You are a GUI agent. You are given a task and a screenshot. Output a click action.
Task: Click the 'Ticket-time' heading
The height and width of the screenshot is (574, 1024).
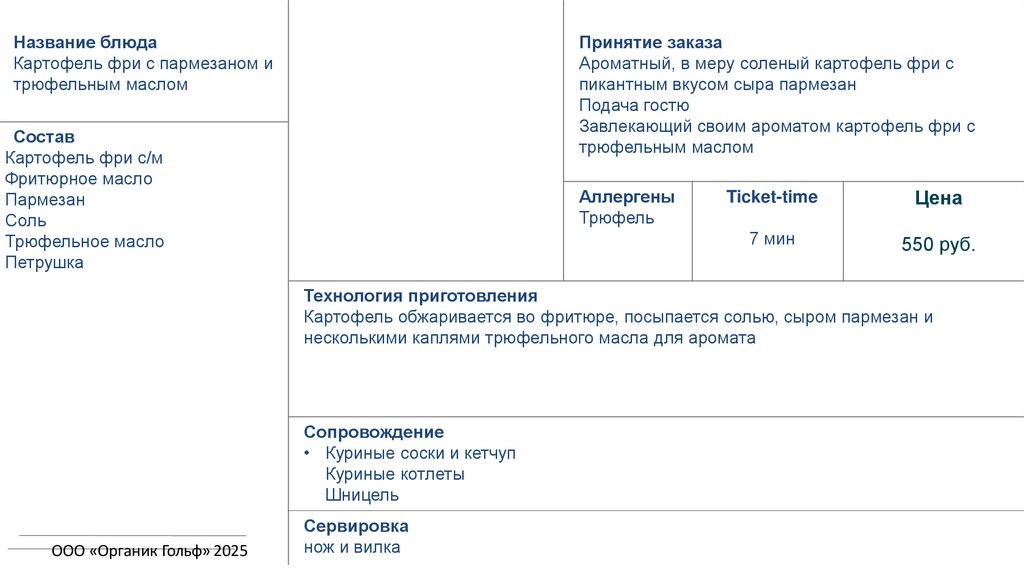pyautogui.click(x=771, y=197)
